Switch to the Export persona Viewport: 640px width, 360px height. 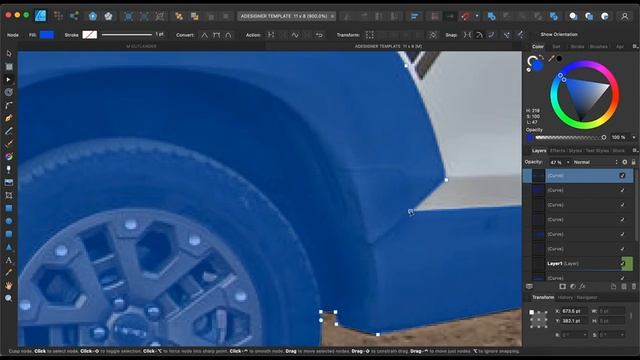tap(74, 16)
